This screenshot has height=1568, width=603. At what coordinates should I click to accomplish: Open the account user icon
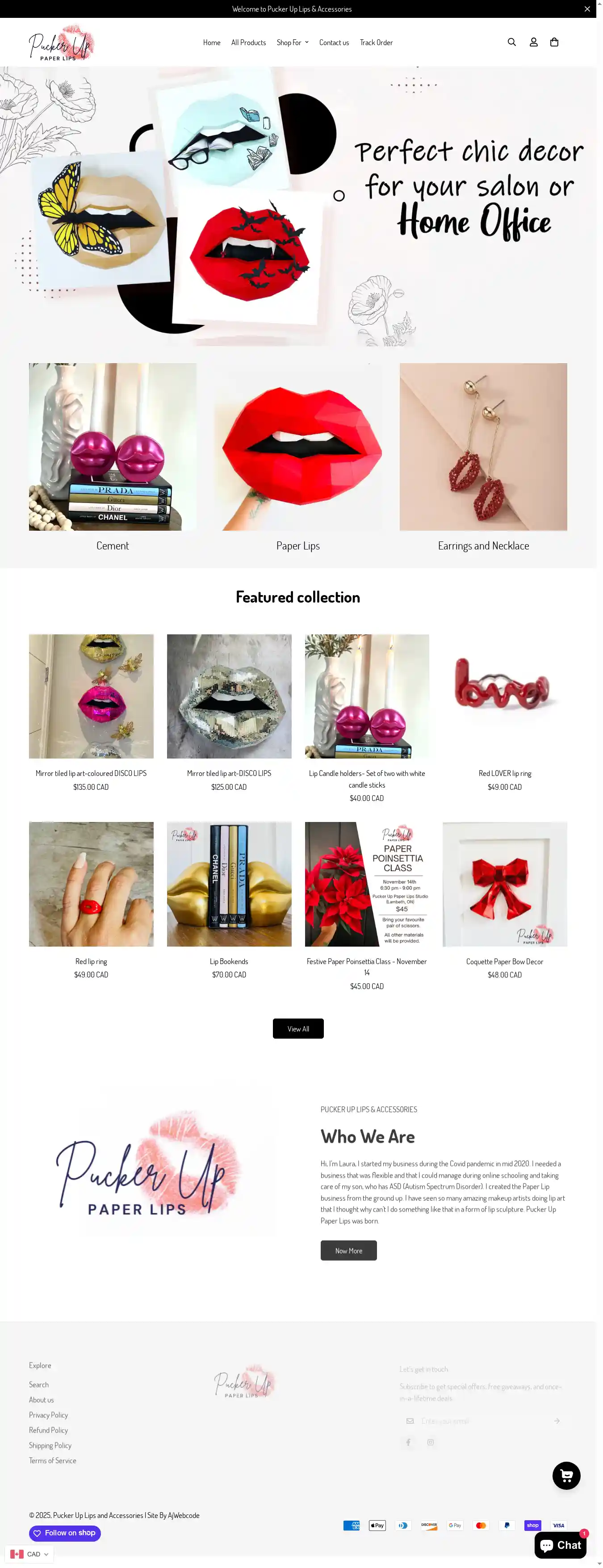pyautogui.click(x=534, y=42)
